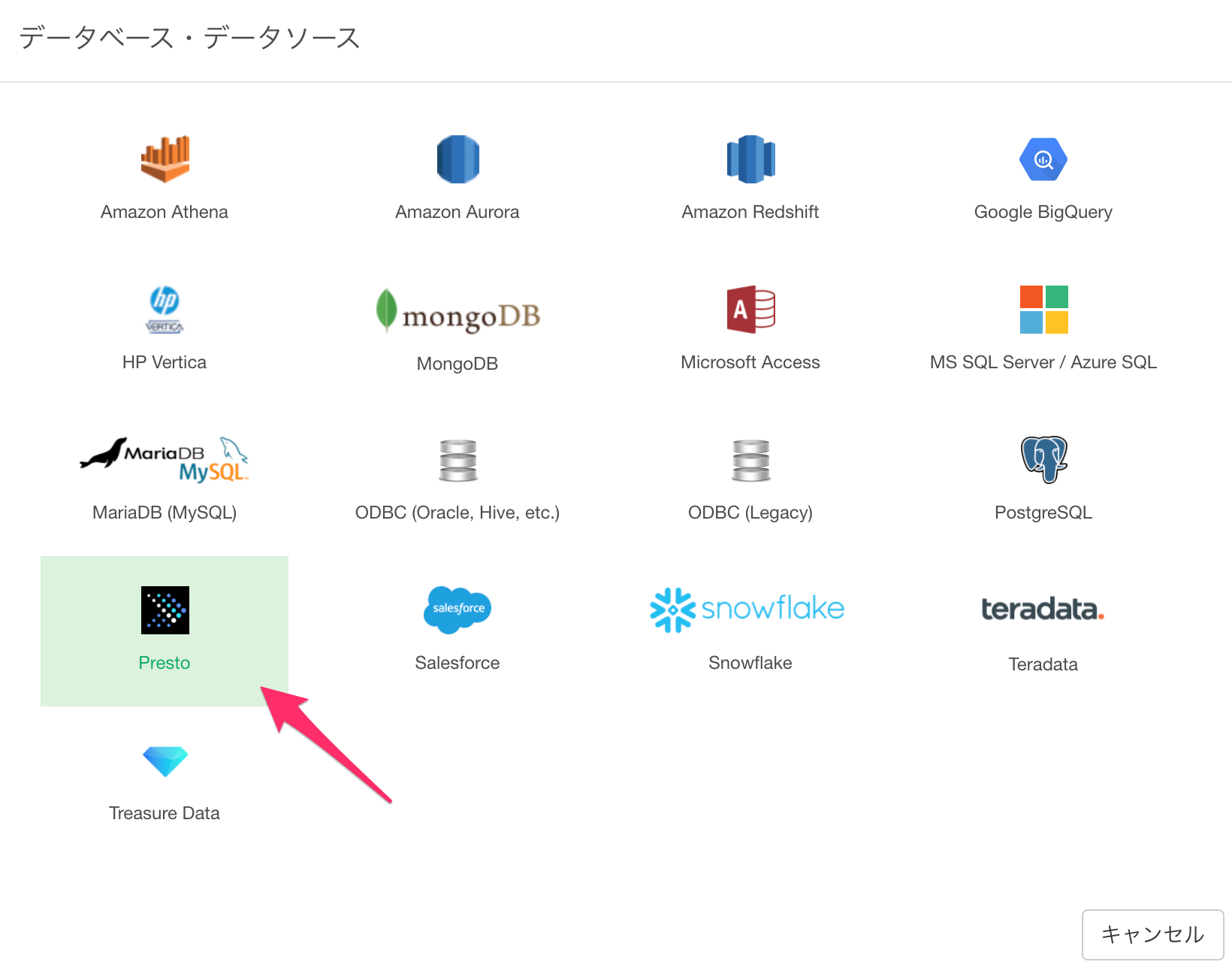
Task: Click the Teradata text label
Action: (x=1043, y=664)
